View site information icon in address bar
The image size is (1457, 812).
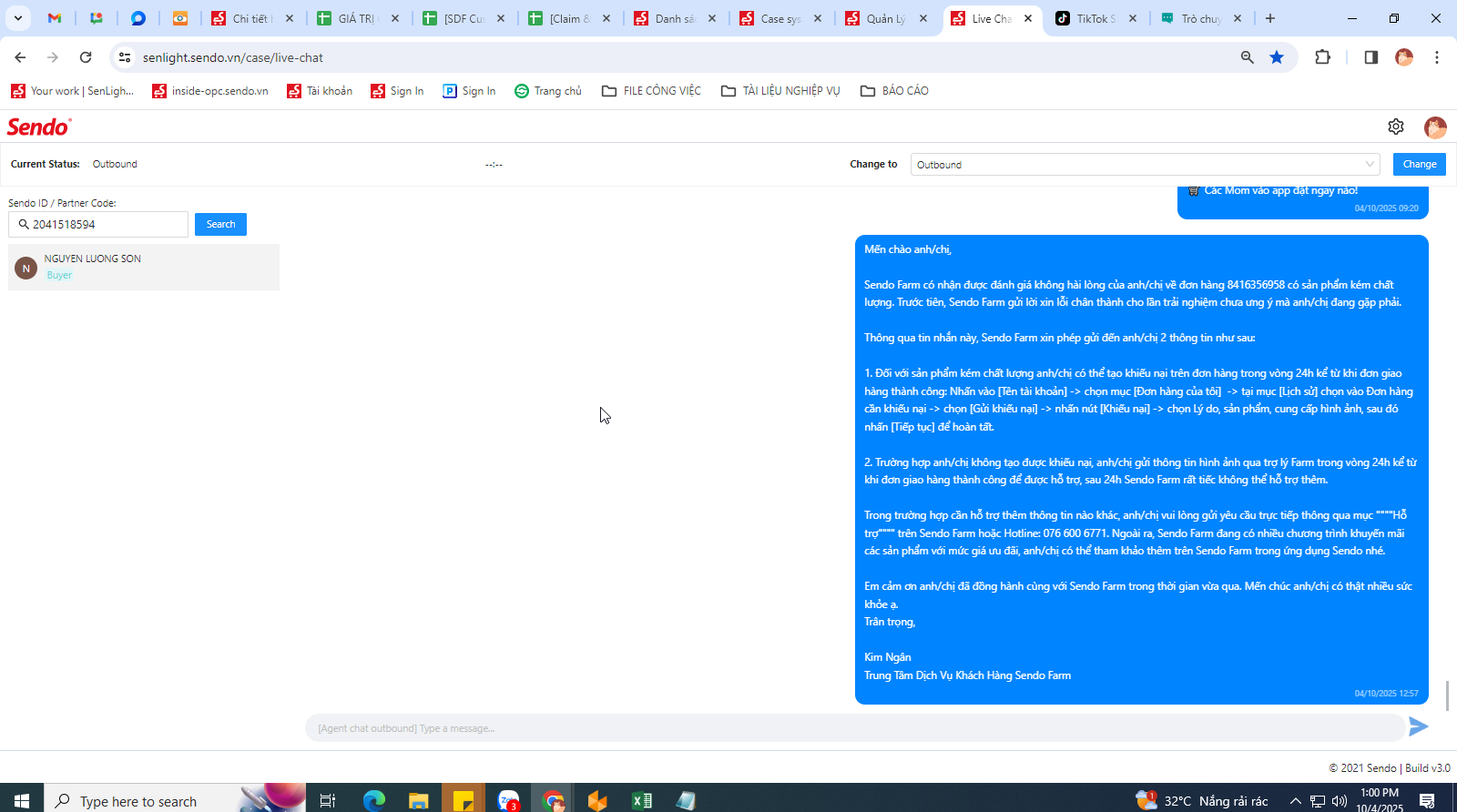(x=125, y=57)
